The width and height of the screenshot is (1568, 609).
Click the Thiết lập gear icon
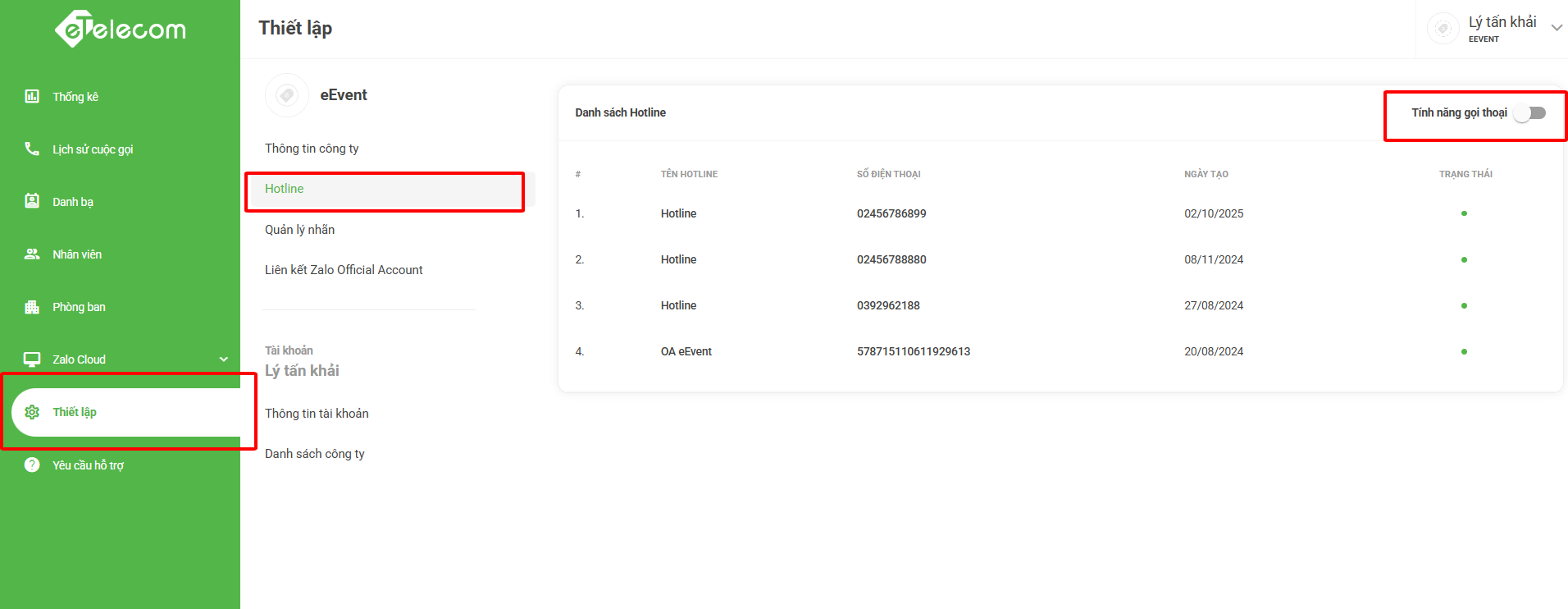tap(32, 412)
